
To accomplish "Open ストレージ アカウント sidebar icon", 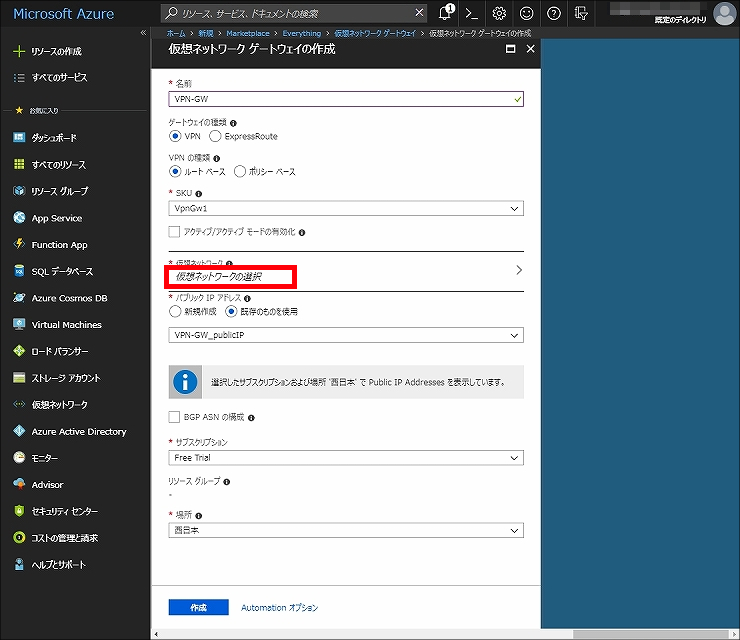I will 19,378.
